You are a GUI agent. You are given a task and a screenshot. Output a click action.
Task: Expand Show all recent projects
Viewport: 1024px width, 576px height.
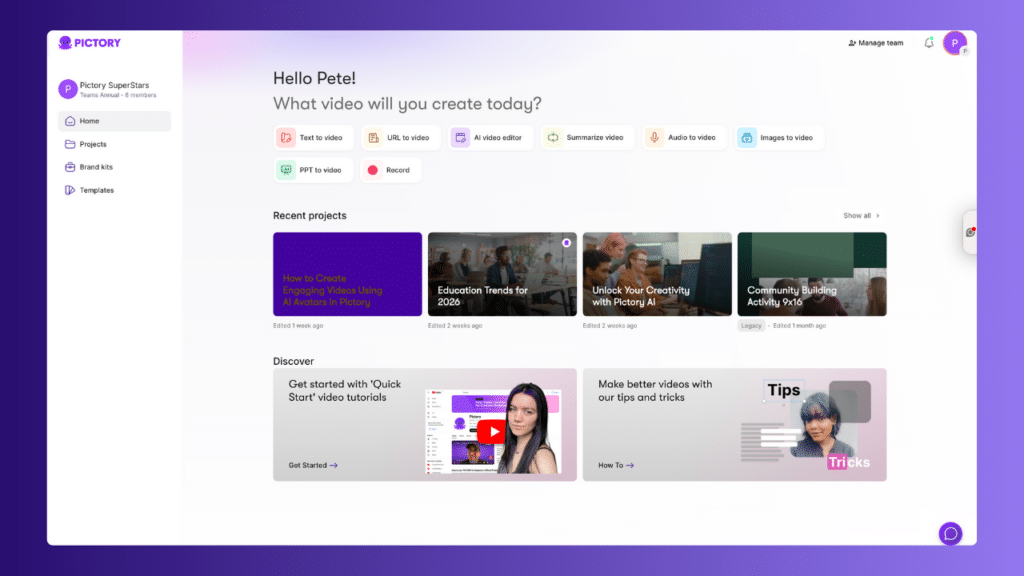[x=861, y=216]
